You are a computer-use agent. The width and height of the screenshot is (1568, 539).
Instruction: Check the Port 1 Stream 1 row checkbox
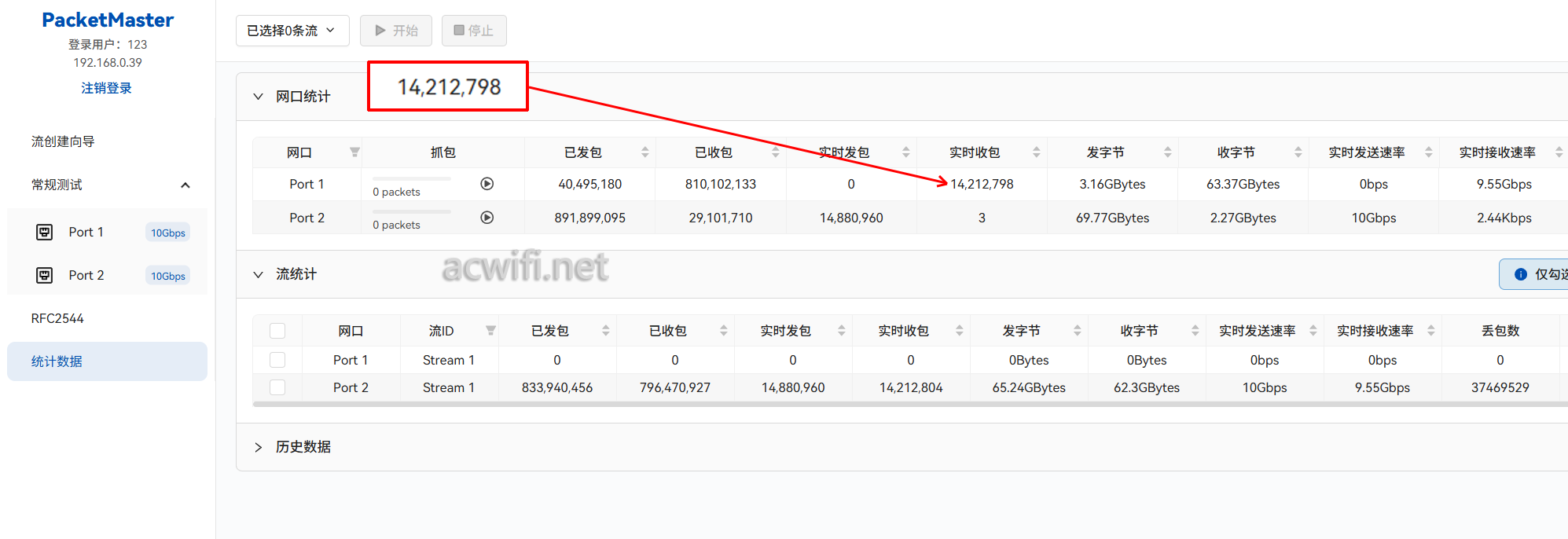point(277,360)
